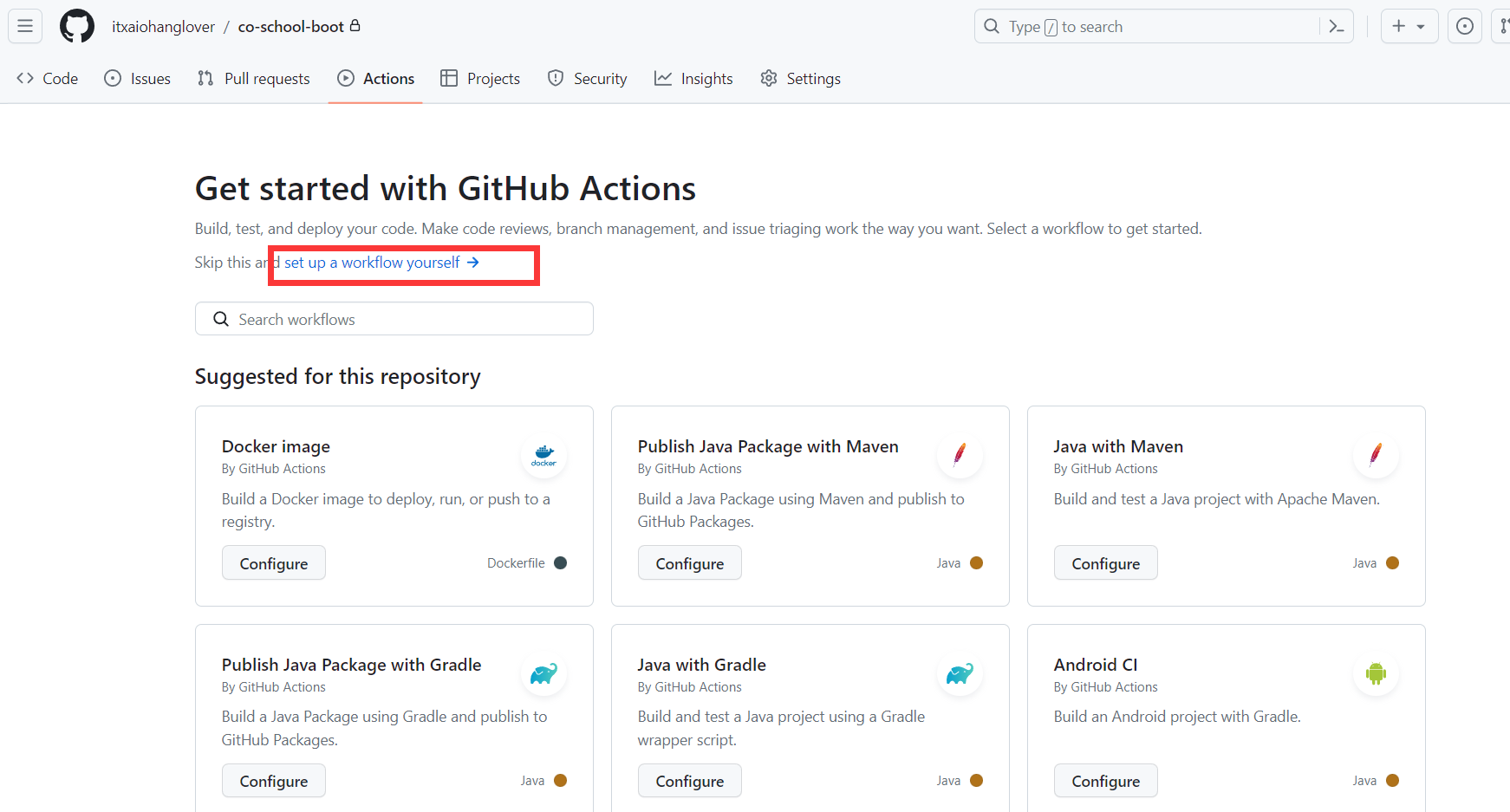The image size is (1510, 812).
Task: Go to GitHub home via Octocat logo
Action: point(77,26)
